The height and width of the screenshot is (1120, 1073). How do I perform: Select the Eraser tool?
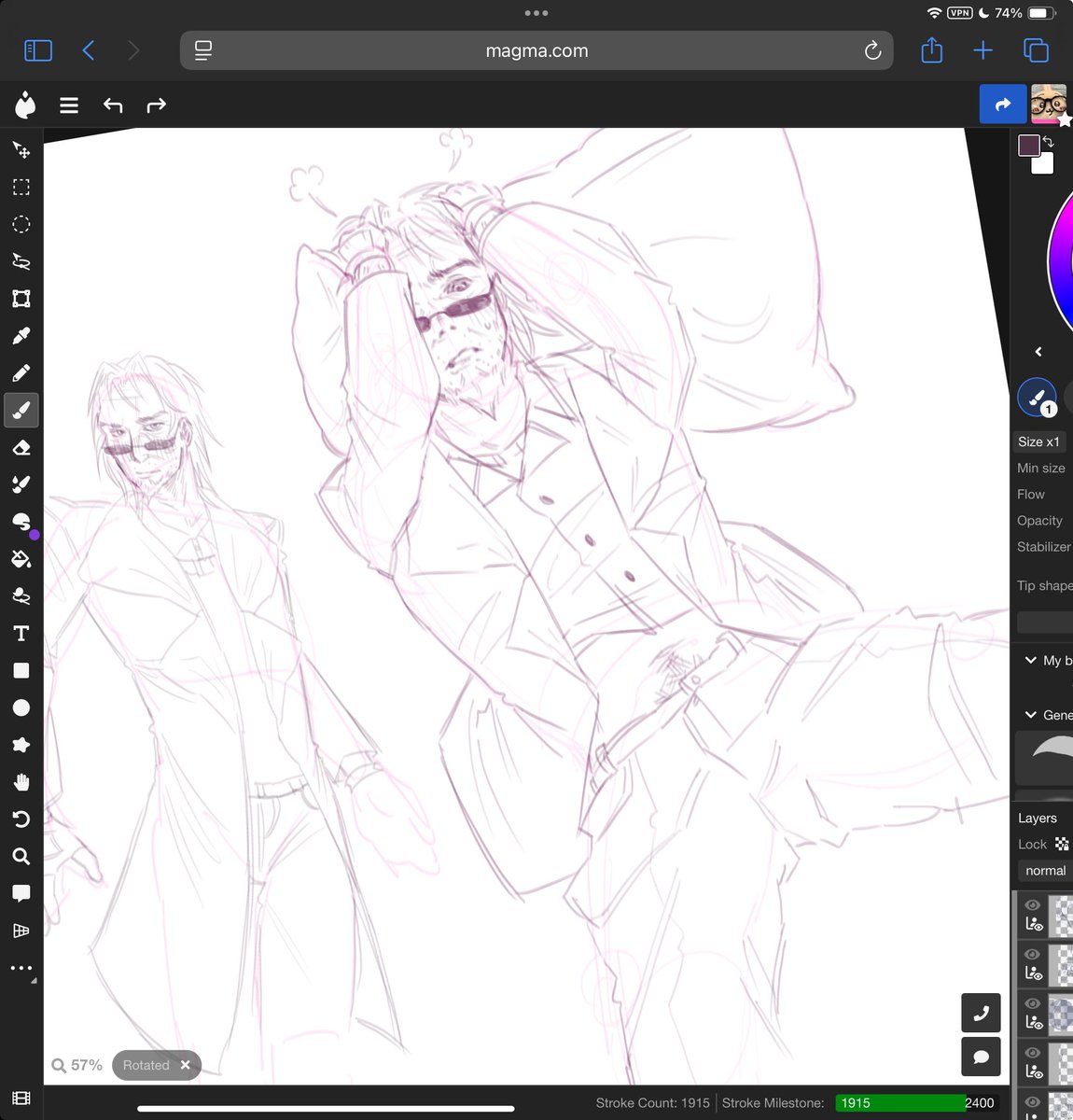tap(21, 447)
